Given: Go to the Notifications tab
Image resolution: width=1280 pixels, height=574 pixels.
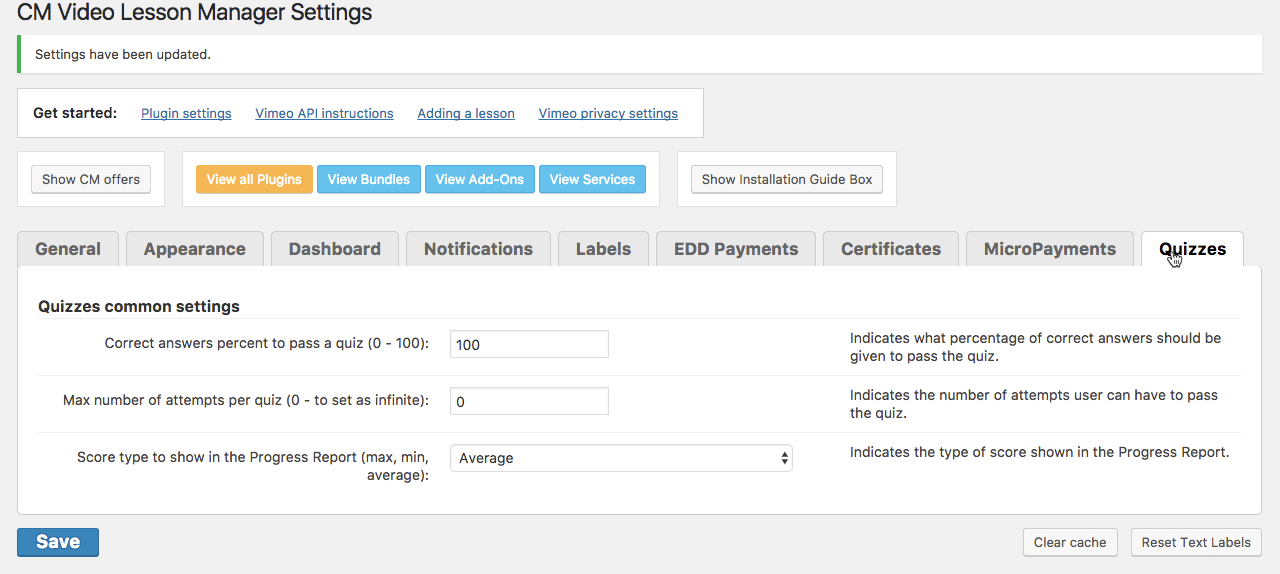Looking at the screenshot, I should [478, 249].
